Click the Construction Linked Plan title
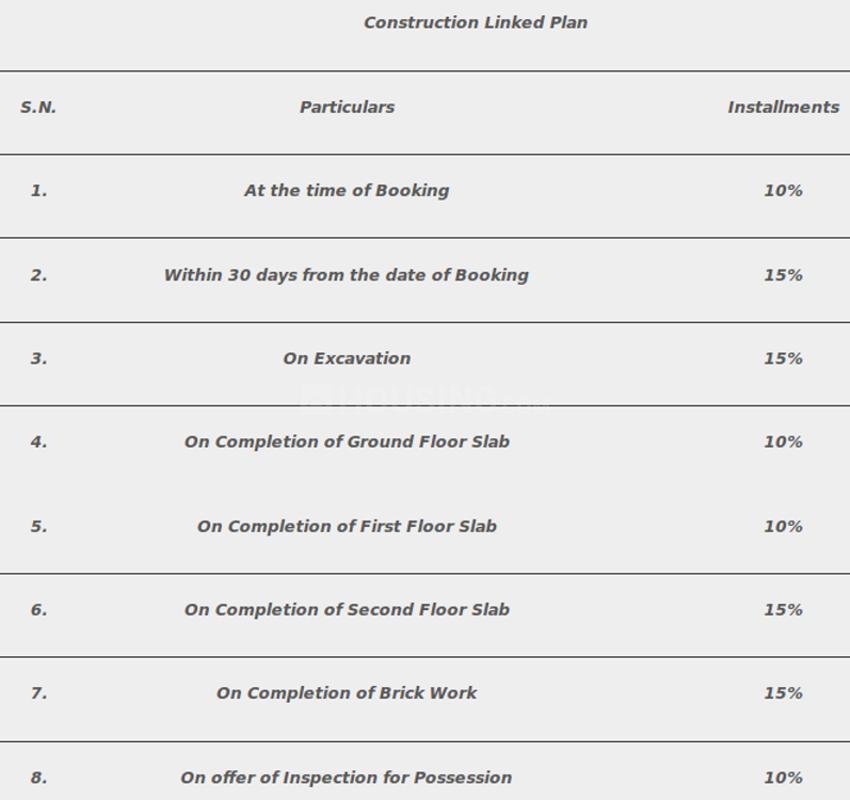This screenshot has width=850, height=800. [x=475, y=23]
